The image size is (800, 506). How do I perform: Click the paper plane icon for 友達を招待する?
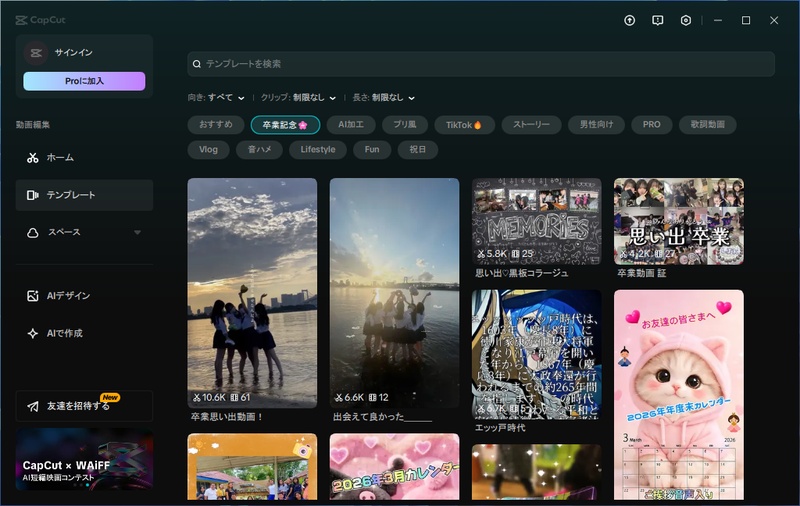coord(33,406)
